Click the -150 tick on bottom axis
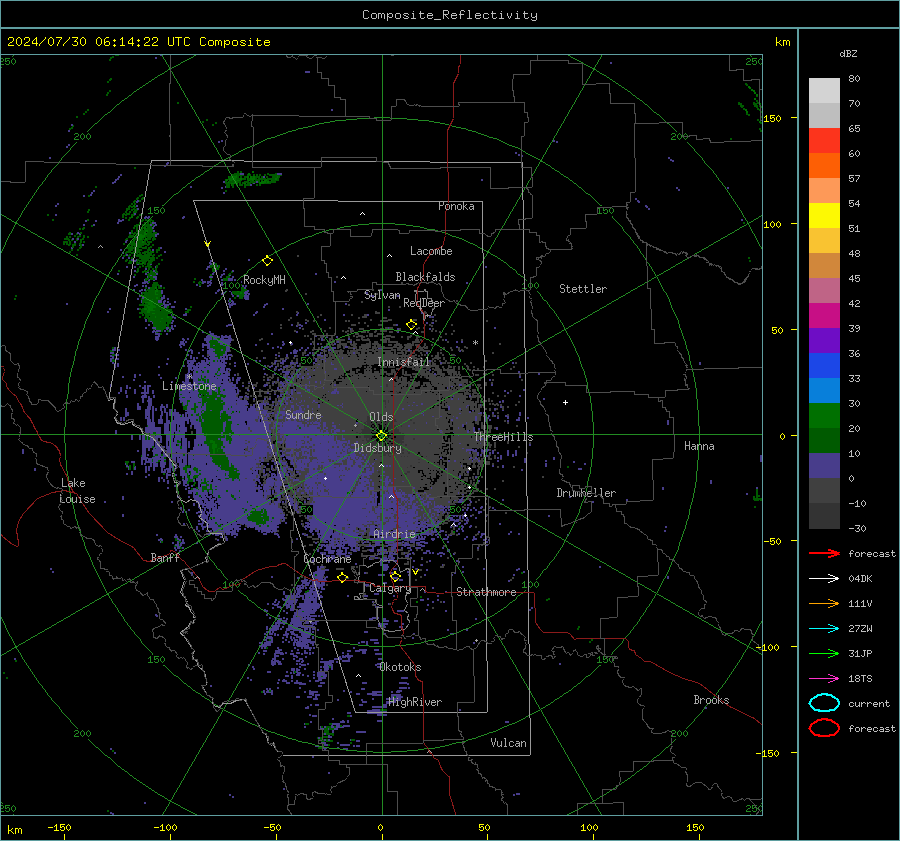Image resolution: width=900 pixels, height=841 pixels. coord(59,827)
